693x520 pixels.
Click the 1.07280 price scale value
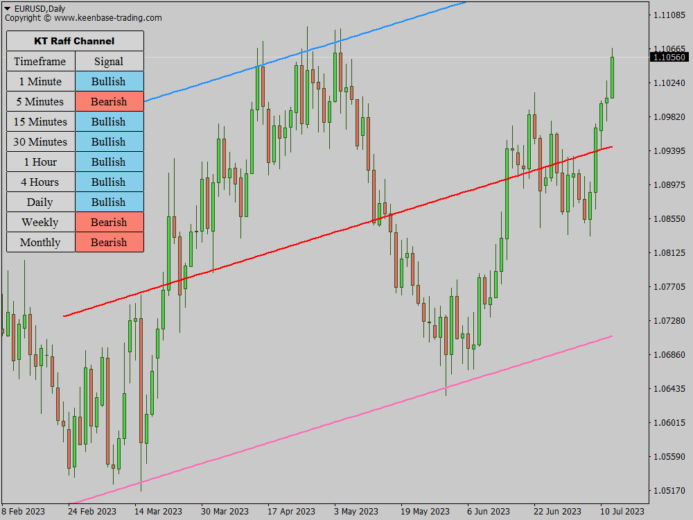(669, 321)
